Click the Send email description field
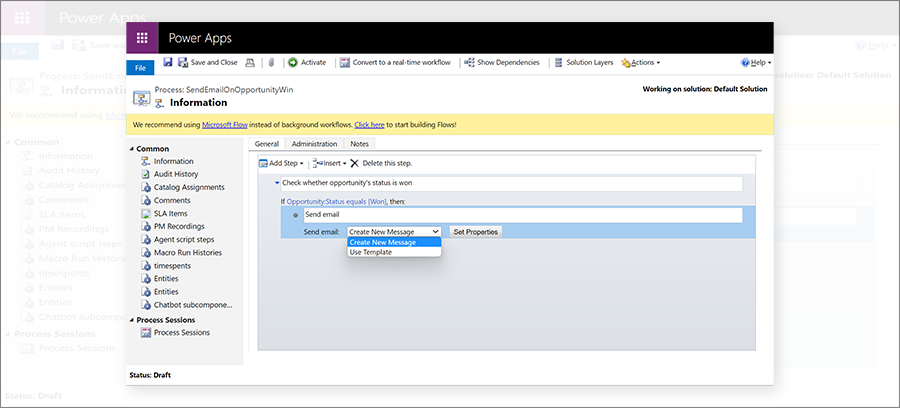This screenshot has width=900, height=408. tap(523, 215)
